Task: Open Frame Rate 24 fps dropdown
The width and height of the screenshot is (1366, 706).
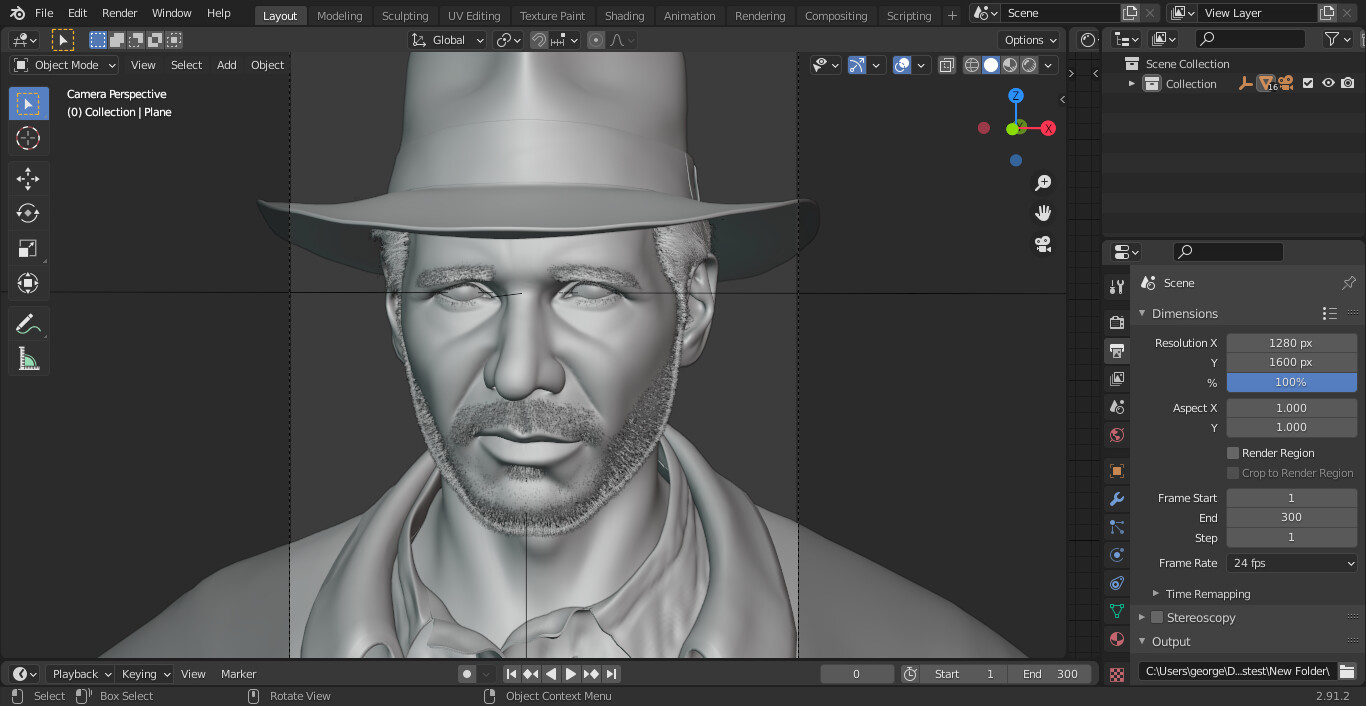Action: tap(1291, 563)
